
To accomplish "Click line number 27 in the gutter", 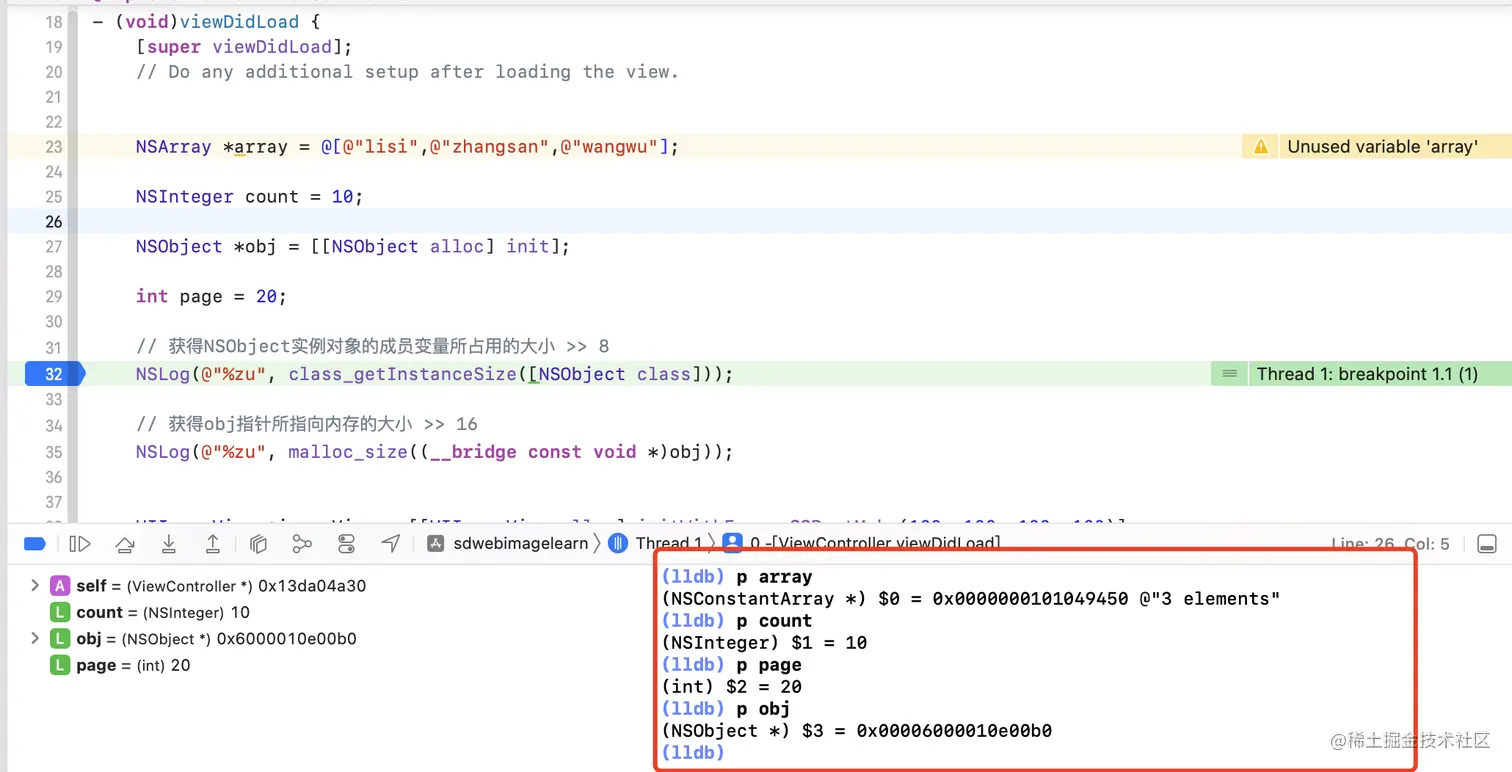I will [x=53, y=247].
